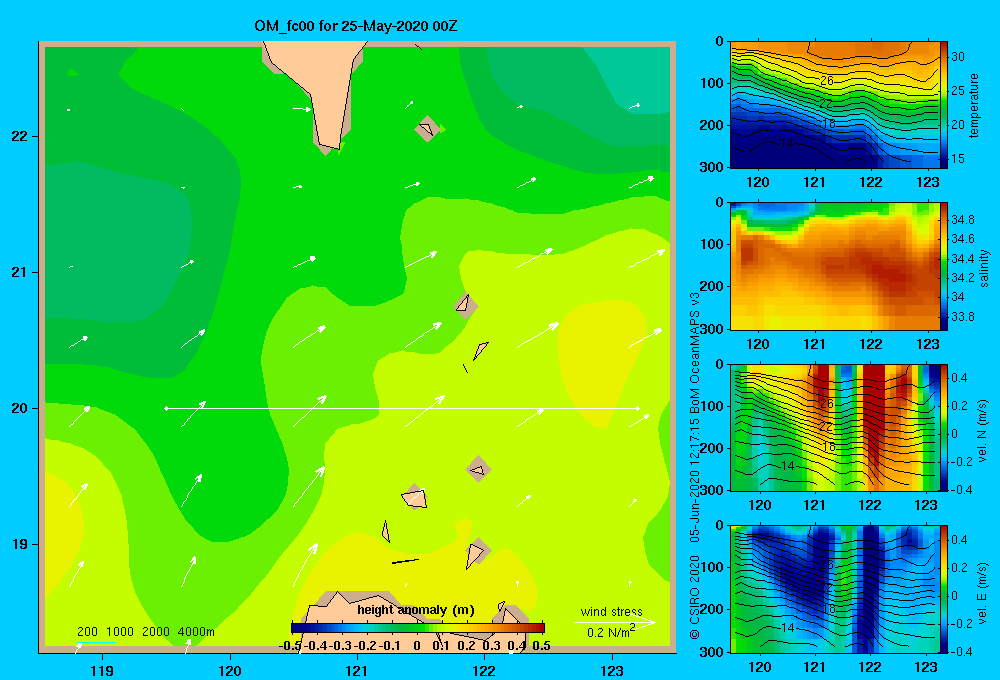Click the "wind stress" legend label
Viewport: 1000px width, 680px height.
[x=611, y=611]
